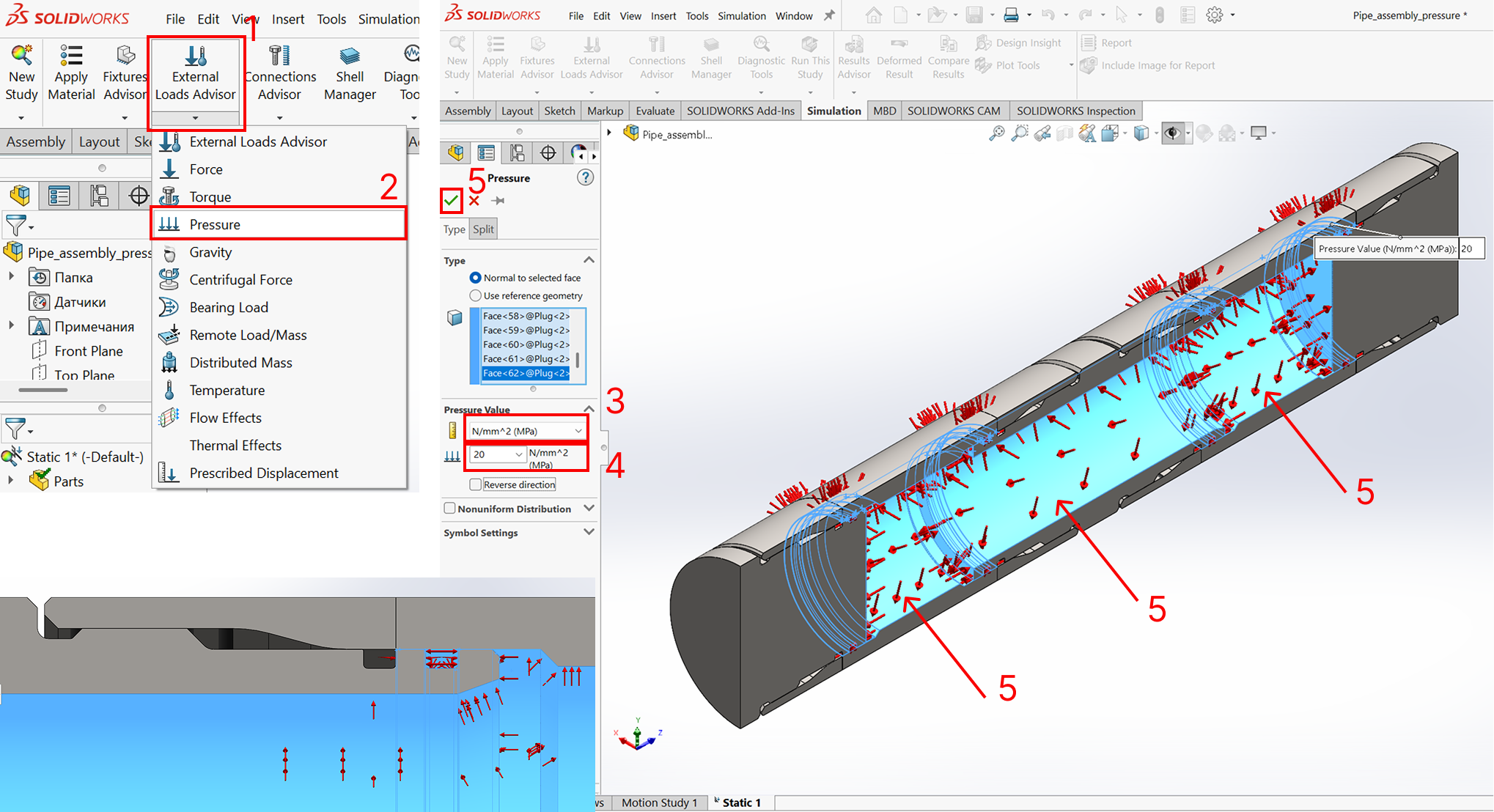Screen dimensions: 1494x812
Task: Click the face list scrollbar thumb
Action: [x=578, y=360]
